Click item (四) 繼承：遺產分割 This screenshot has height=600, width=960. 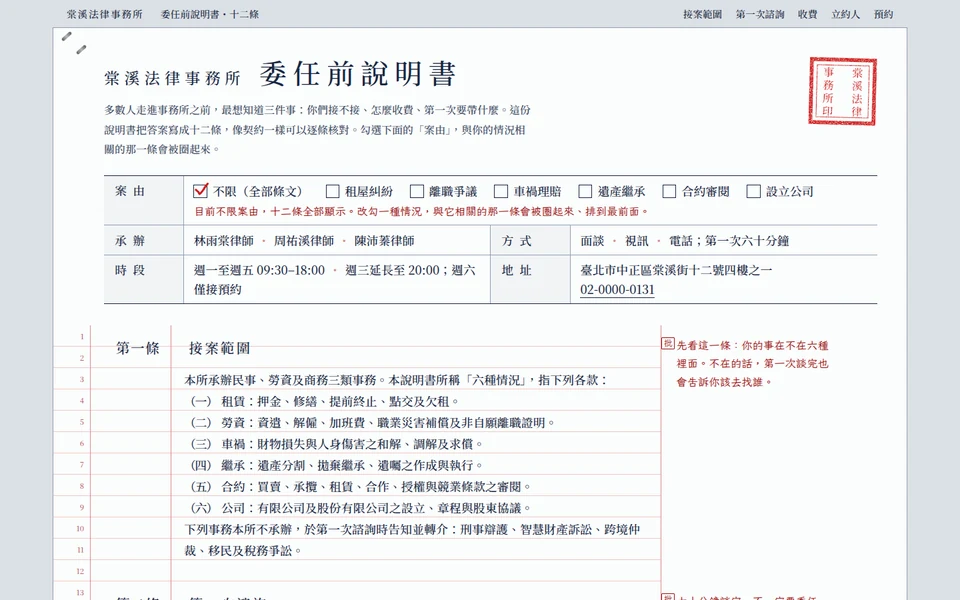[x=337, y=465]
